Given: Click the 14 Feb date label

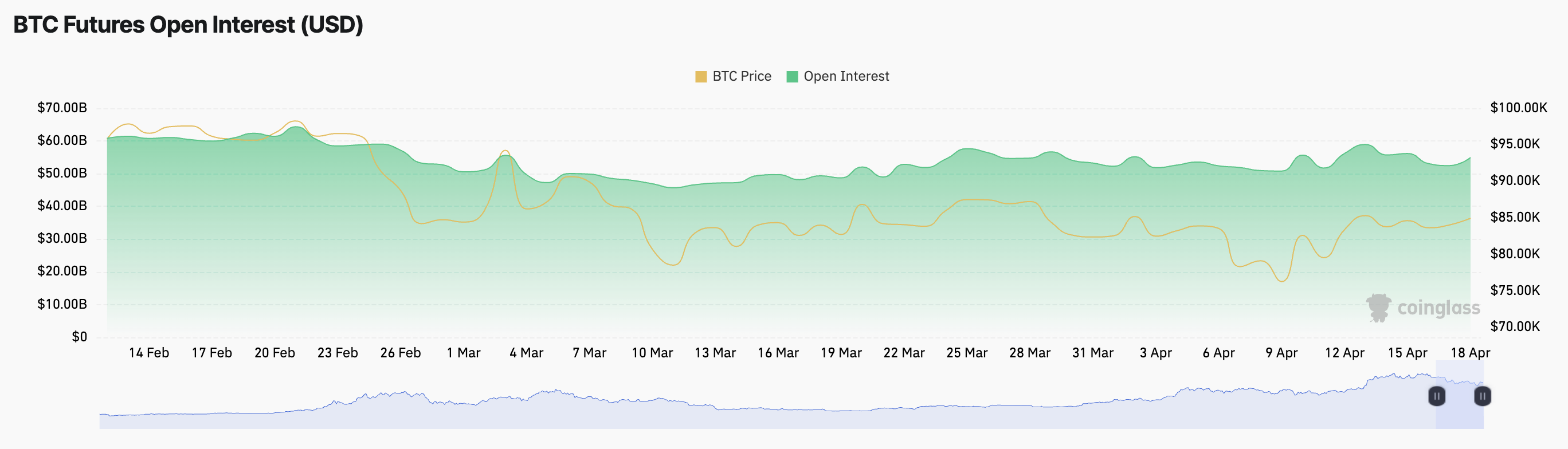Looking at the screenshot, I should (148, 353).
